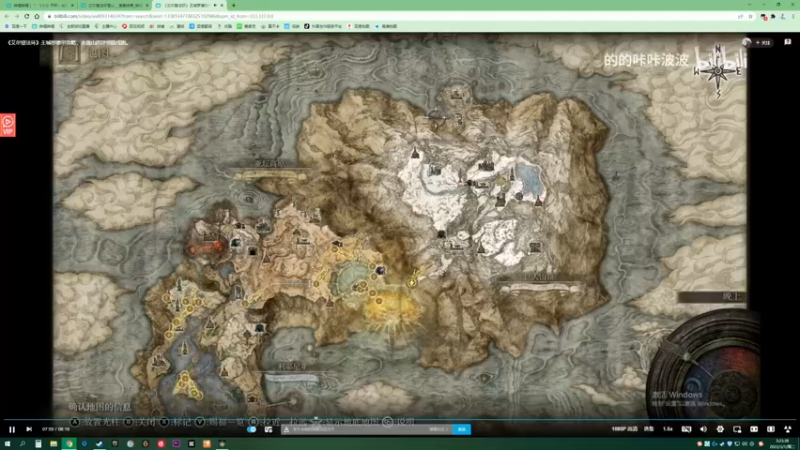Open danmaku display settings icon

click(268, 429)
